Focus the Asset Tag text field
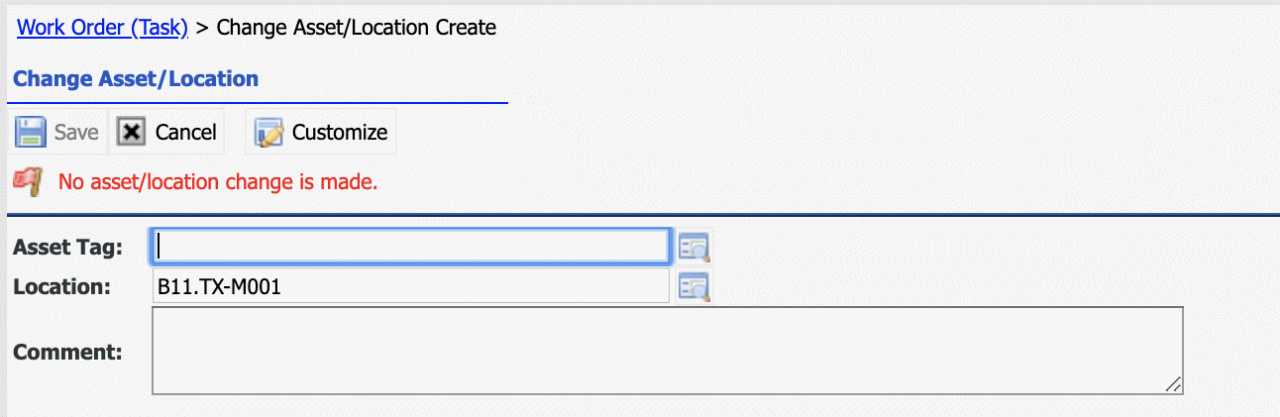The image size is (1280, 417). point(409,245)
